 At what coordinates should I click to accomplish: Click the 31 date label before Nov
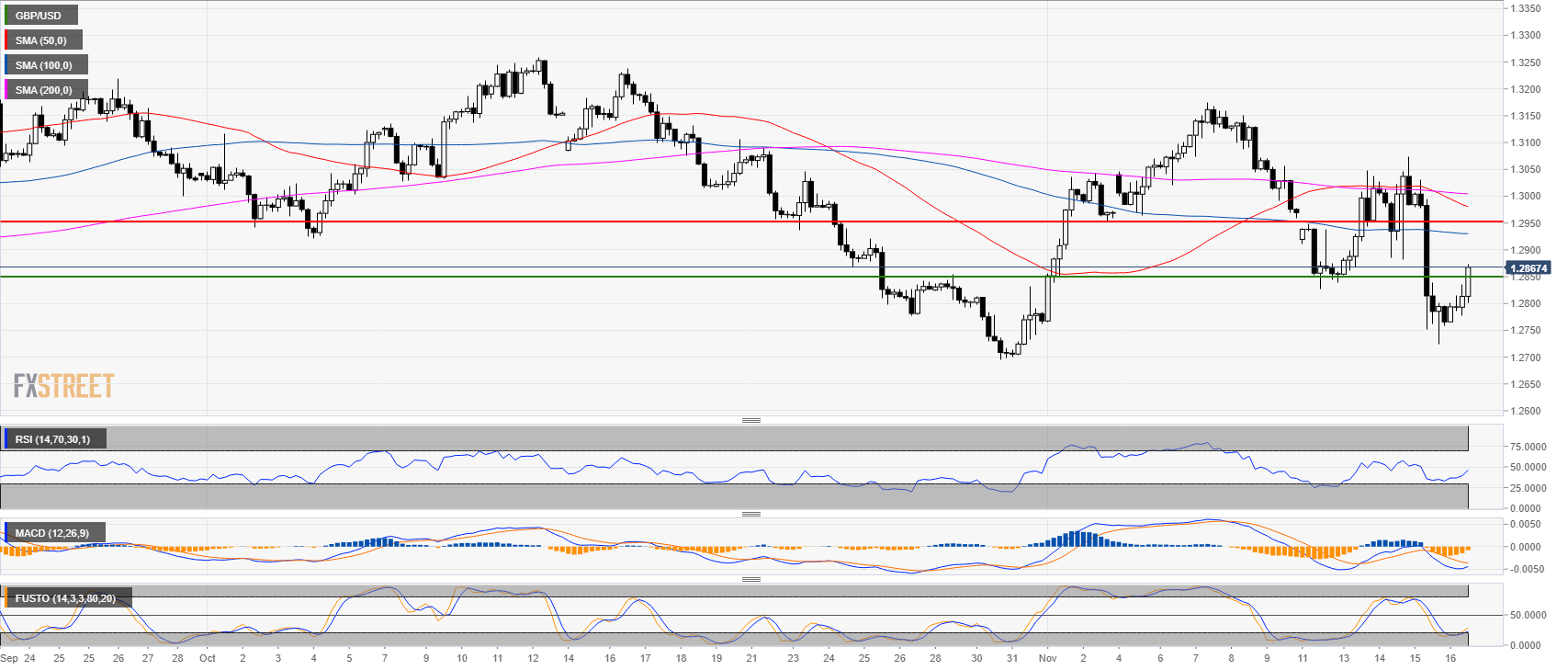[1011, 658]
